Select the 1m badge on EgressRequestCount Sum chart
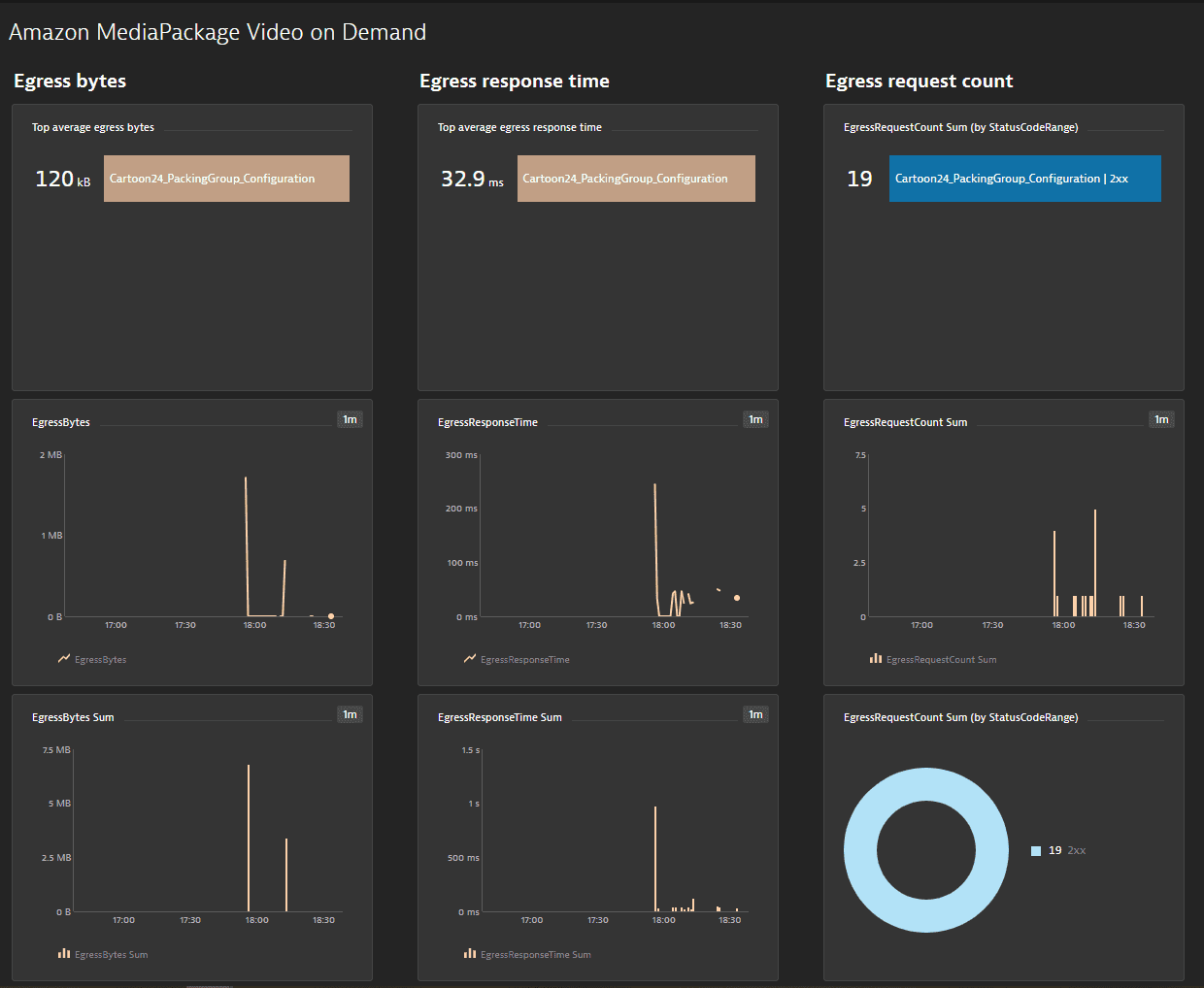Screen dimensions: 1204x988 click(1161, 419)
